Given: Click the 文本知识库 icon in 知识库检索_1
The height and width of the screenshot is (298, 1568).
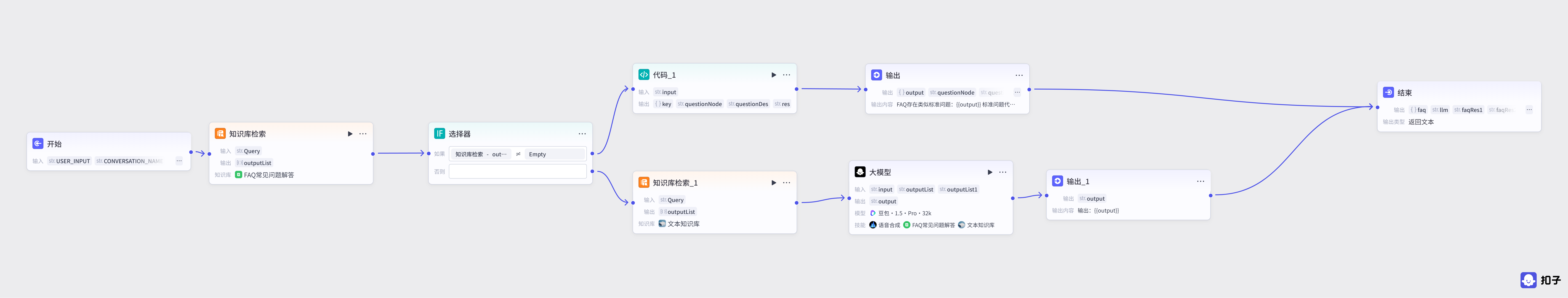Looking at the screenshot, I should [x=662, y=224].
